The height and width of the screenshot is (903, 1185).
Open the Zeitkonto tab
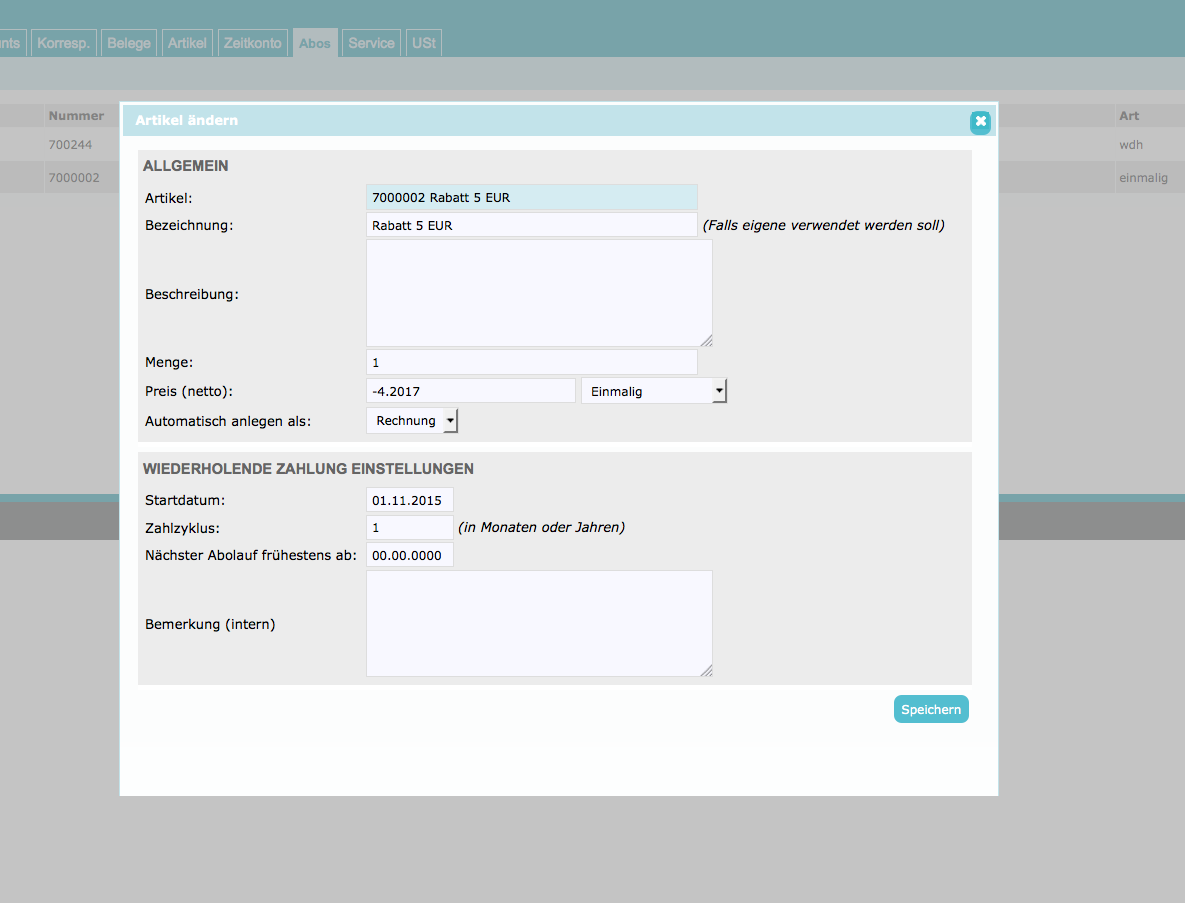pos(252,43)
